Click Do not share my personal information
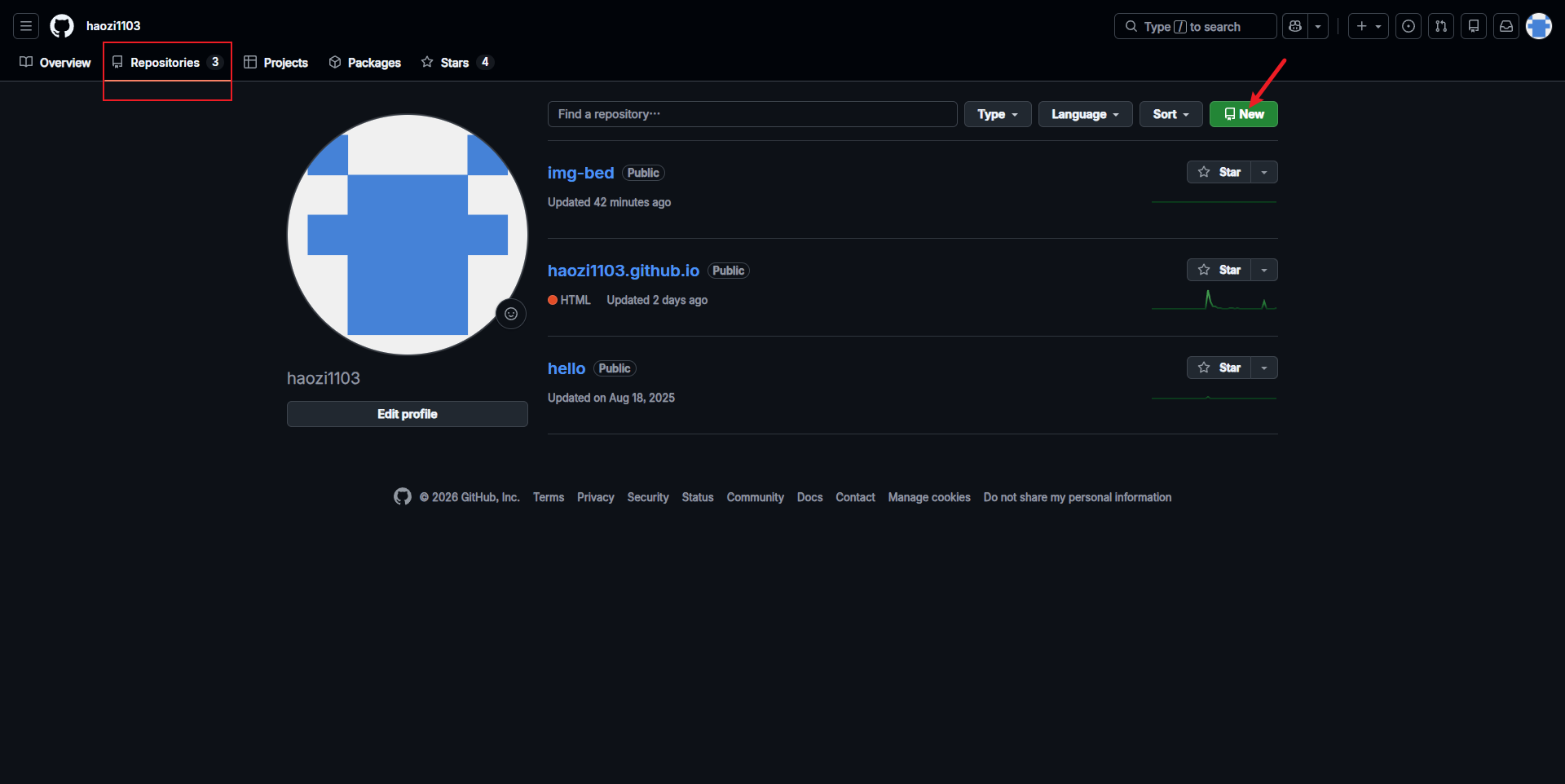 coord(1078,497)
